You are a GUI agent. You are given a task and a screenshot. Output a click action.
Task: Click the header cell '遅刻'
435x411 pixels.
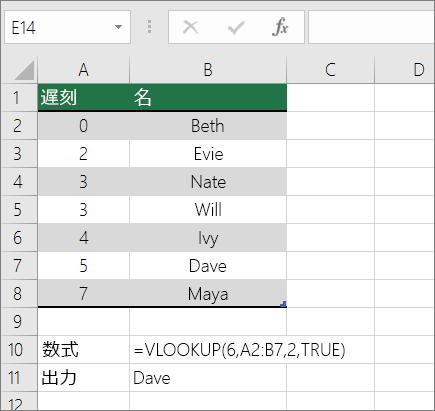pyautogui.click(x=83, y=97)
